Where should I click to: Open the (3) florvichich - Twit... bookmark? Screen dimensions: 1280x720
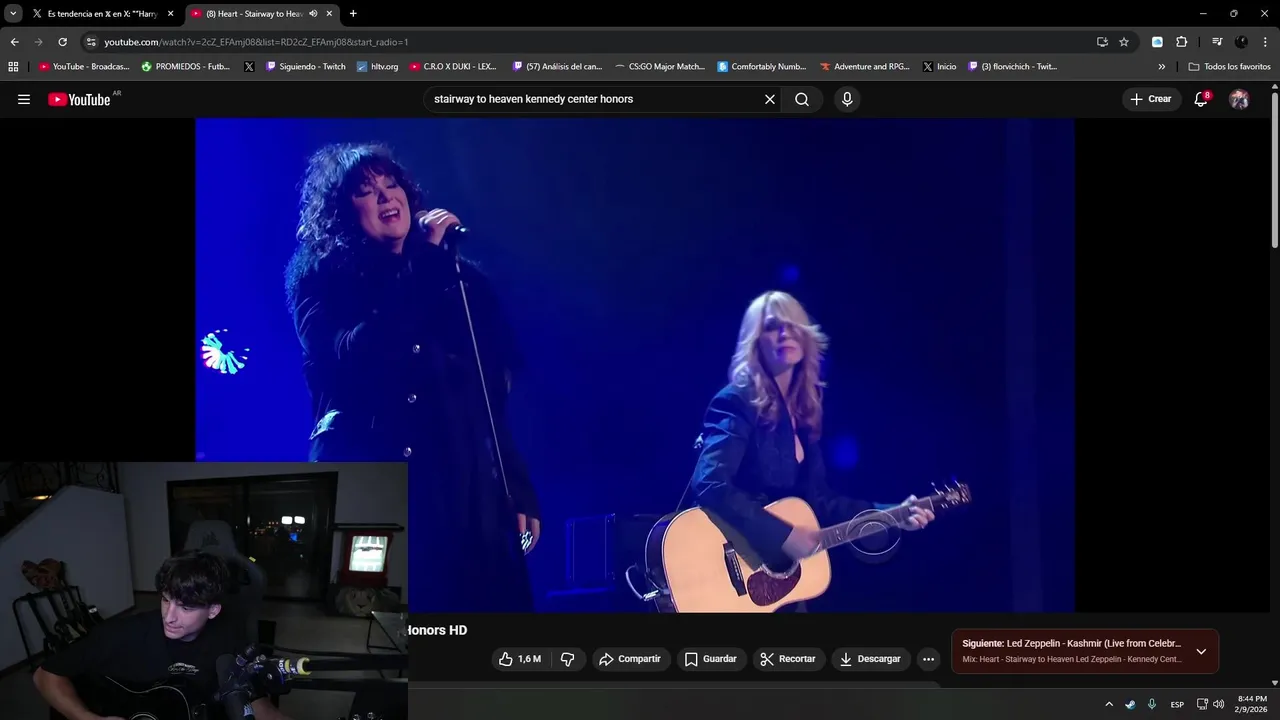[1012, 67]
